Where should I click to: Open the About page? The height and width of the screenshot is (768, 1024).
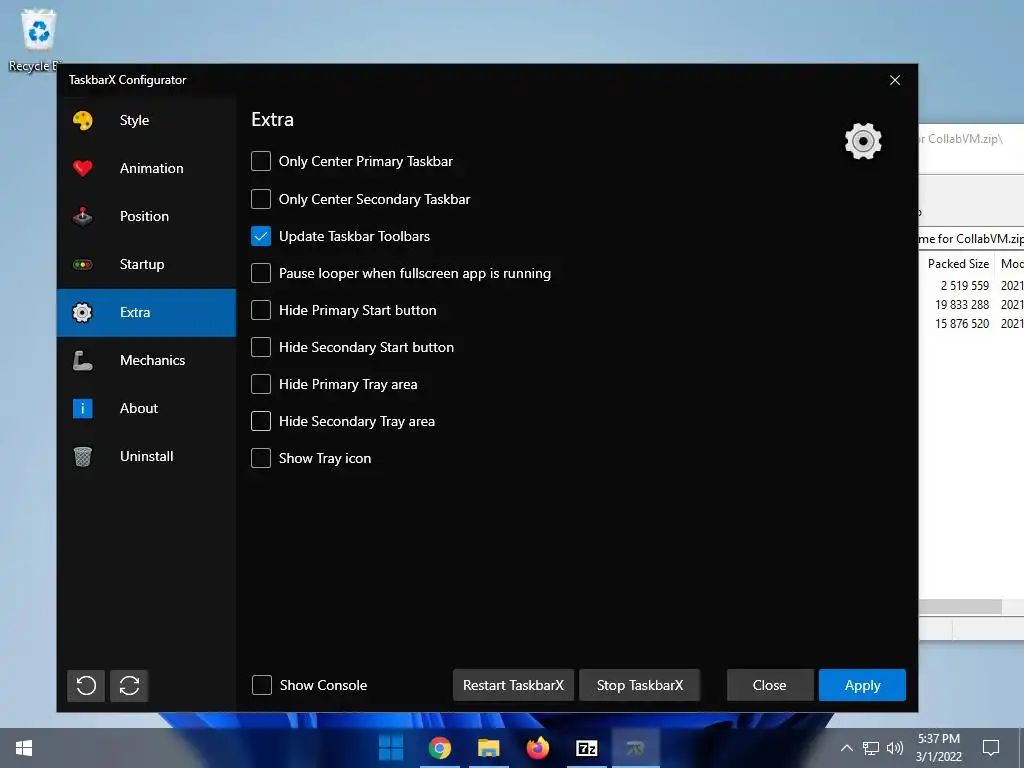pyautogui.click(x=146, y=408)
